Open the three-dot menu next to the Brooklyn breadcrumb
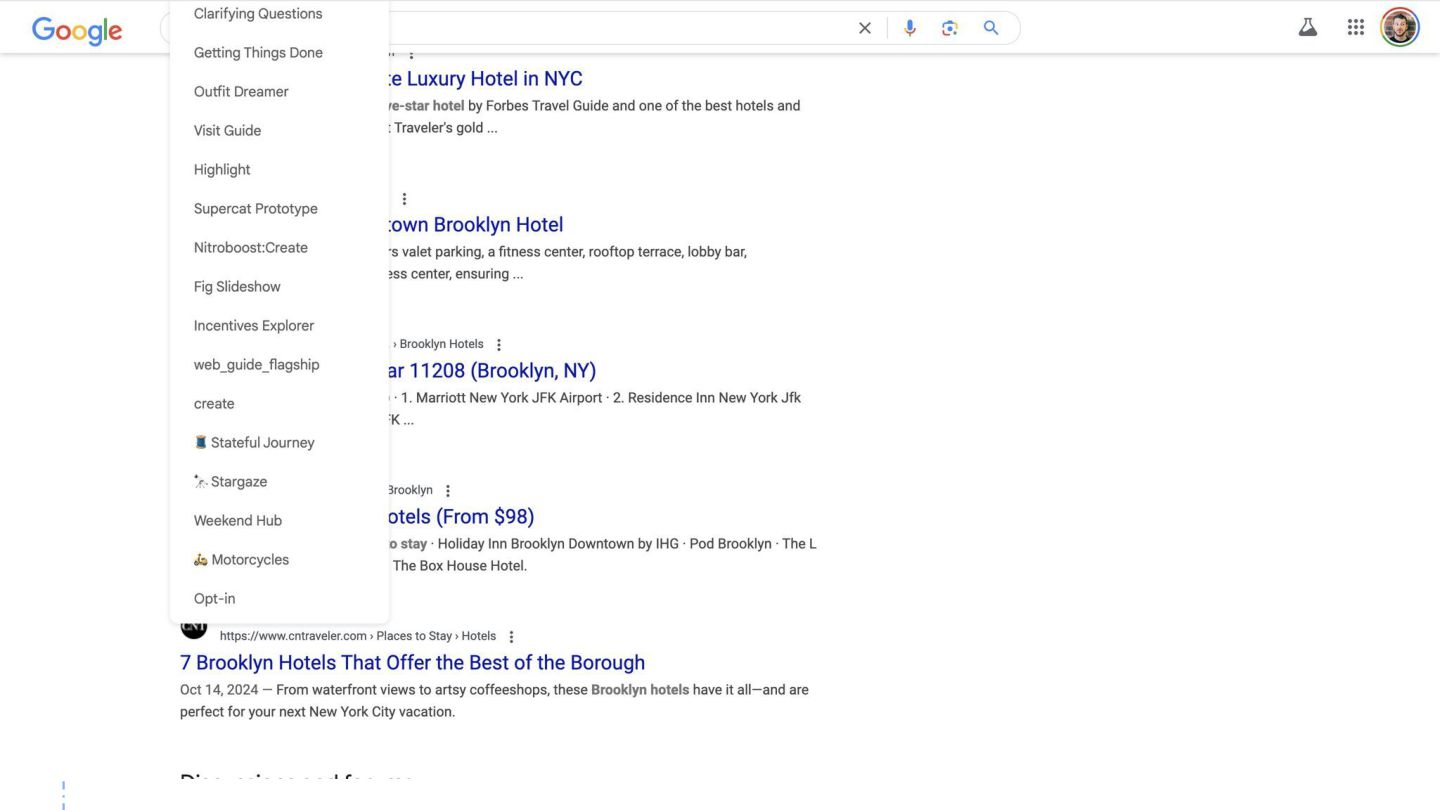This screenshot has height=810, width=1440. [x=448, y=491]
